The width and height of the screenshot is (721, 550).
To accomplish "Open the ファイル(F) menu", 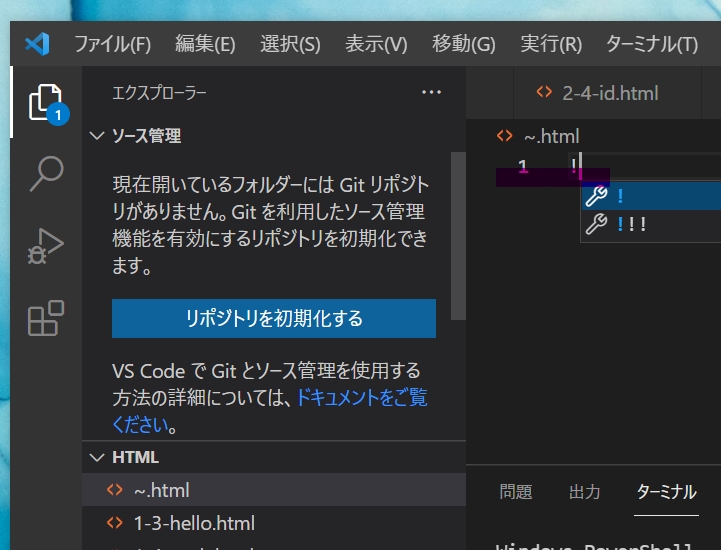I will [112, 44].
